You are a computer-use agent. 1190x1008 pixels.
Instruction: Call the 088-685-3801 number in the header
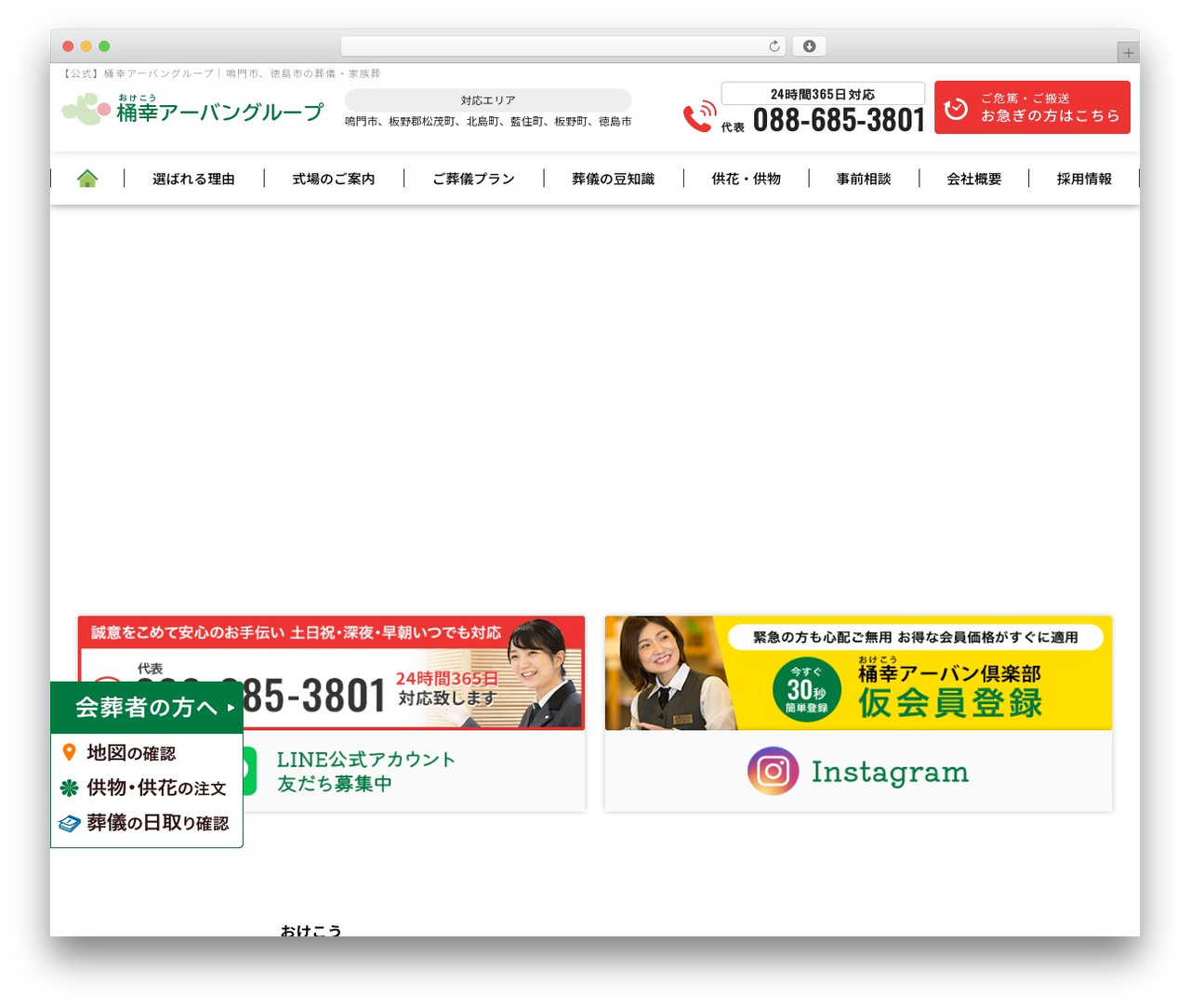[839, 120]
